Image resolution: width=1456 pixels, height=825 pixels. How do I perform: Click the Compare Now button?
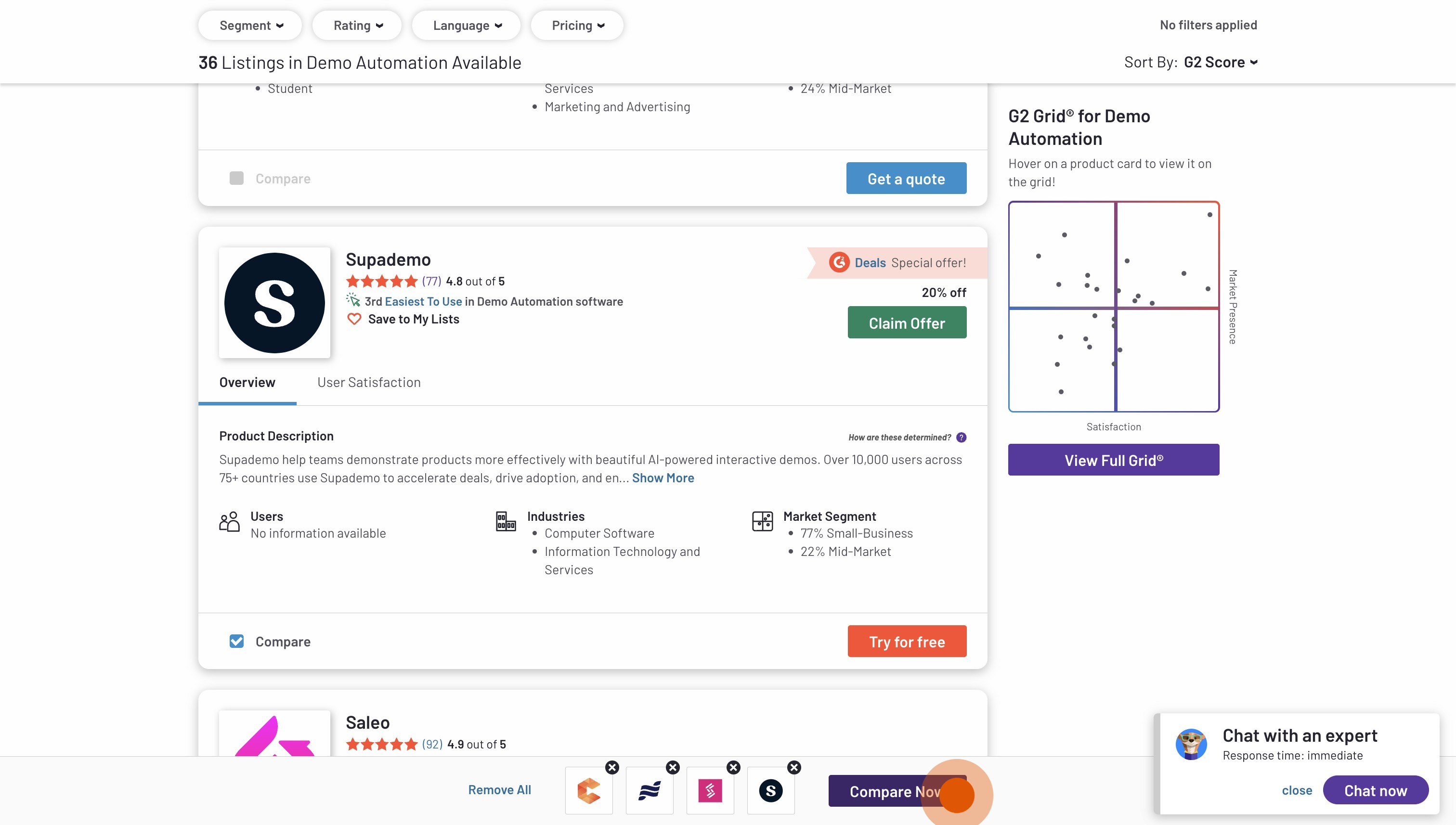(897, 790)
